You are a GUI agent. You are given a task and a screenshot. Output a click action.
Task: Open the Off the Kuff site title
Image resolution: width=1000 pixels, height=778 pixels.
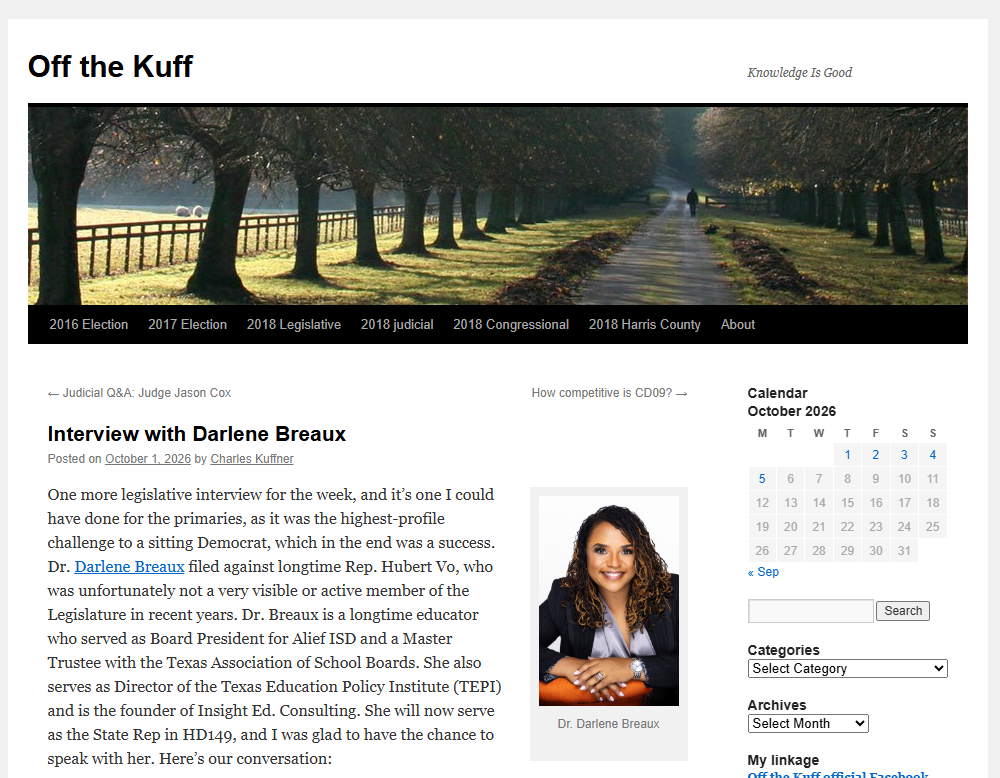click(110, 66)
